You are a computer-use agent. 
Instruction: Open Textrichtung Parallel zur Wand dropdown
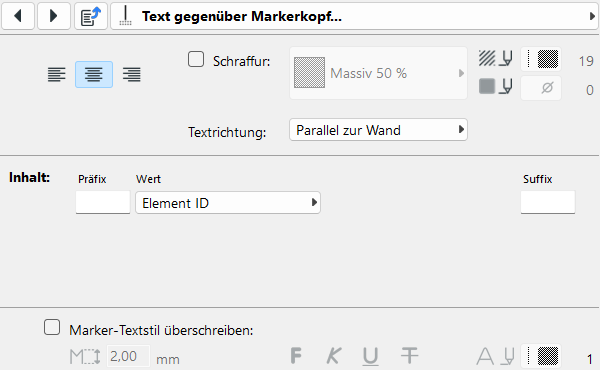pyautogui.click(x=378, y=130)
